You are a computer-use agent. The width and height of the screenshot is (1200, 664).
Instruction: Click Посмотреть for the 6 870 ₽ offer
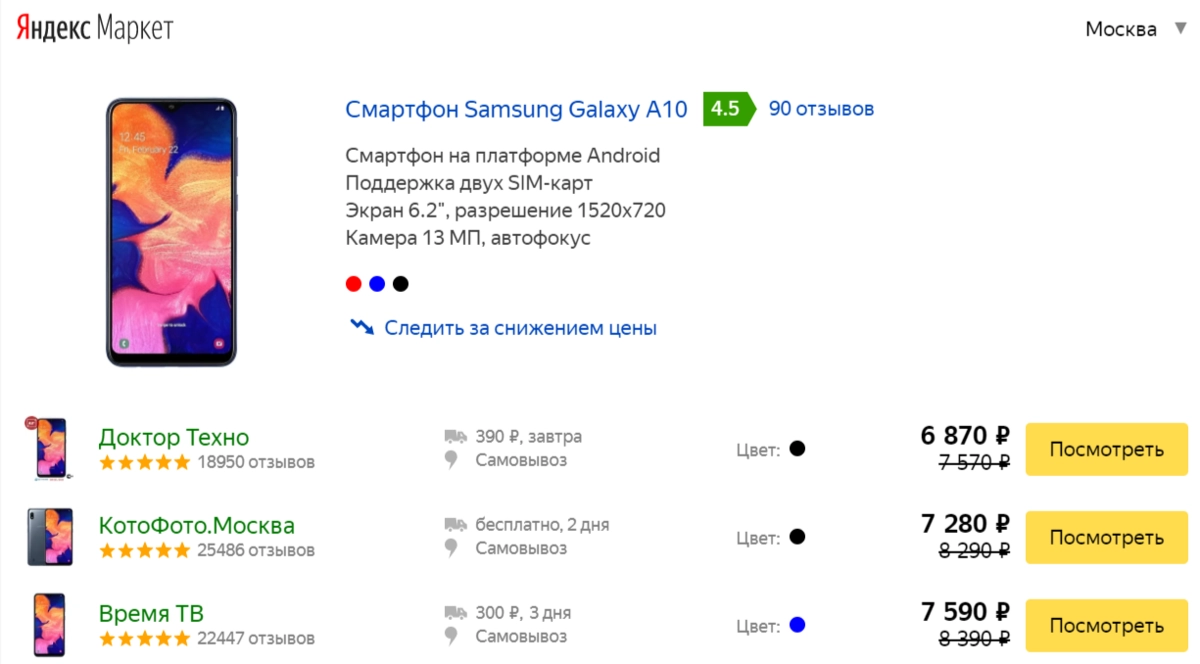[x=1106, y=449]
